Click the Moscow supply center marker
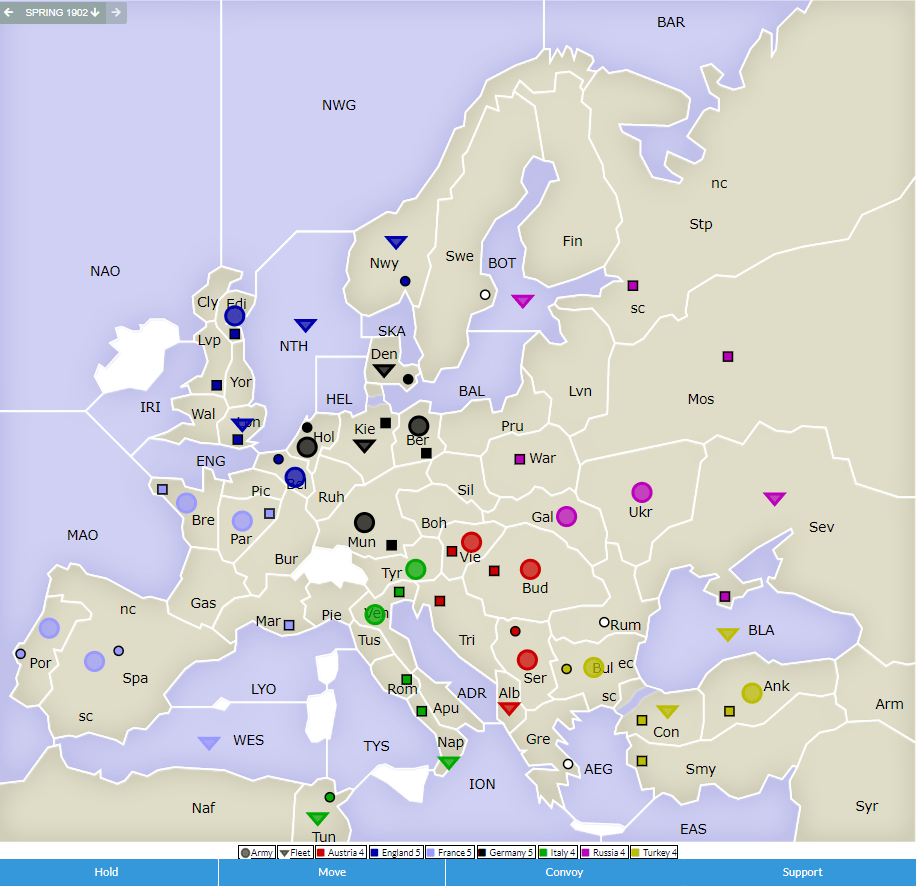 (x=728, y=357)
